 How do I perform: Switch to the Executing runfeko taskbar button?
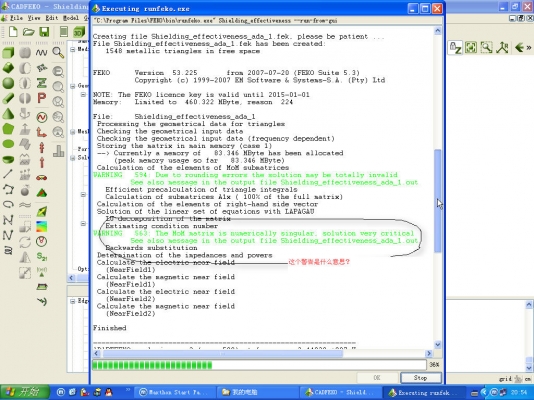[424, 393]
